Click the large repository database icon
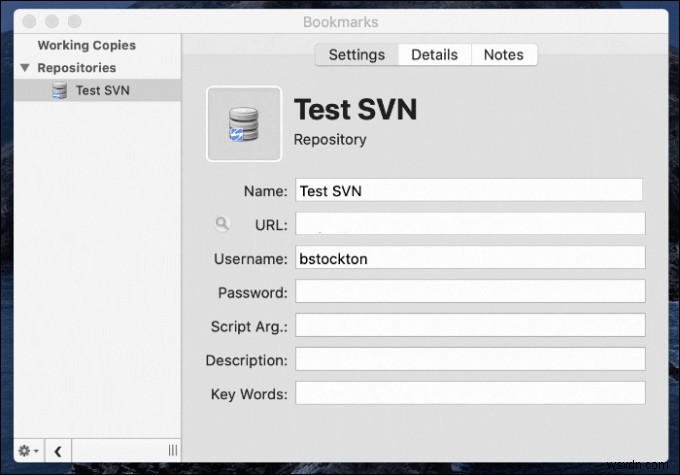680x475 pixels. (244, 123)
